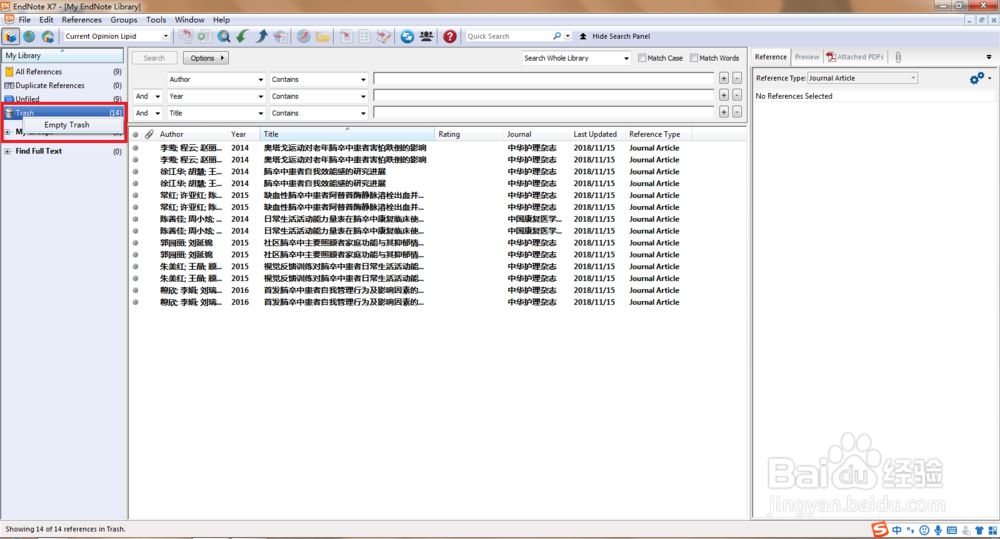Switch to Online Search Mode globe icon

[29, 36]
